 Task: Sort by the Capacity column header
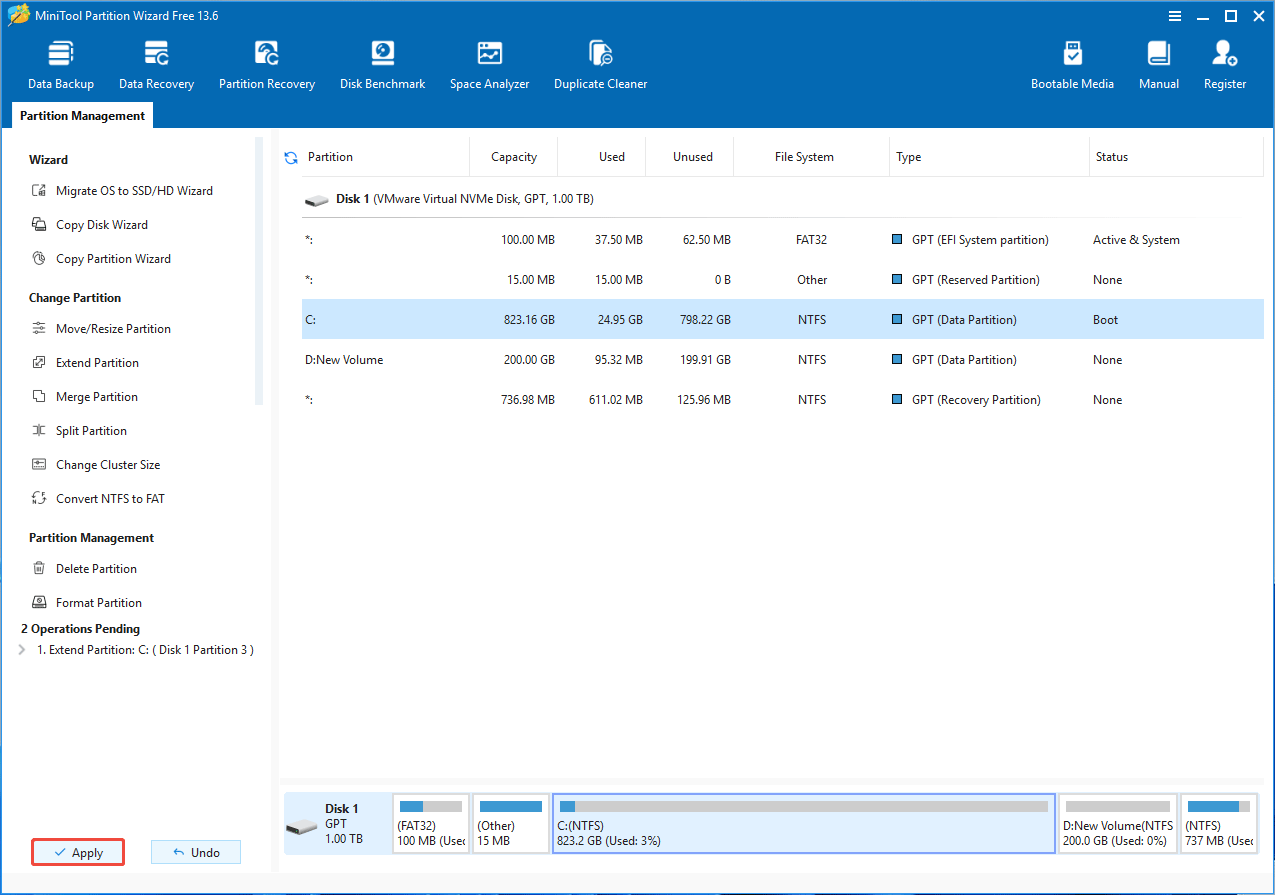tap(514, 157)
